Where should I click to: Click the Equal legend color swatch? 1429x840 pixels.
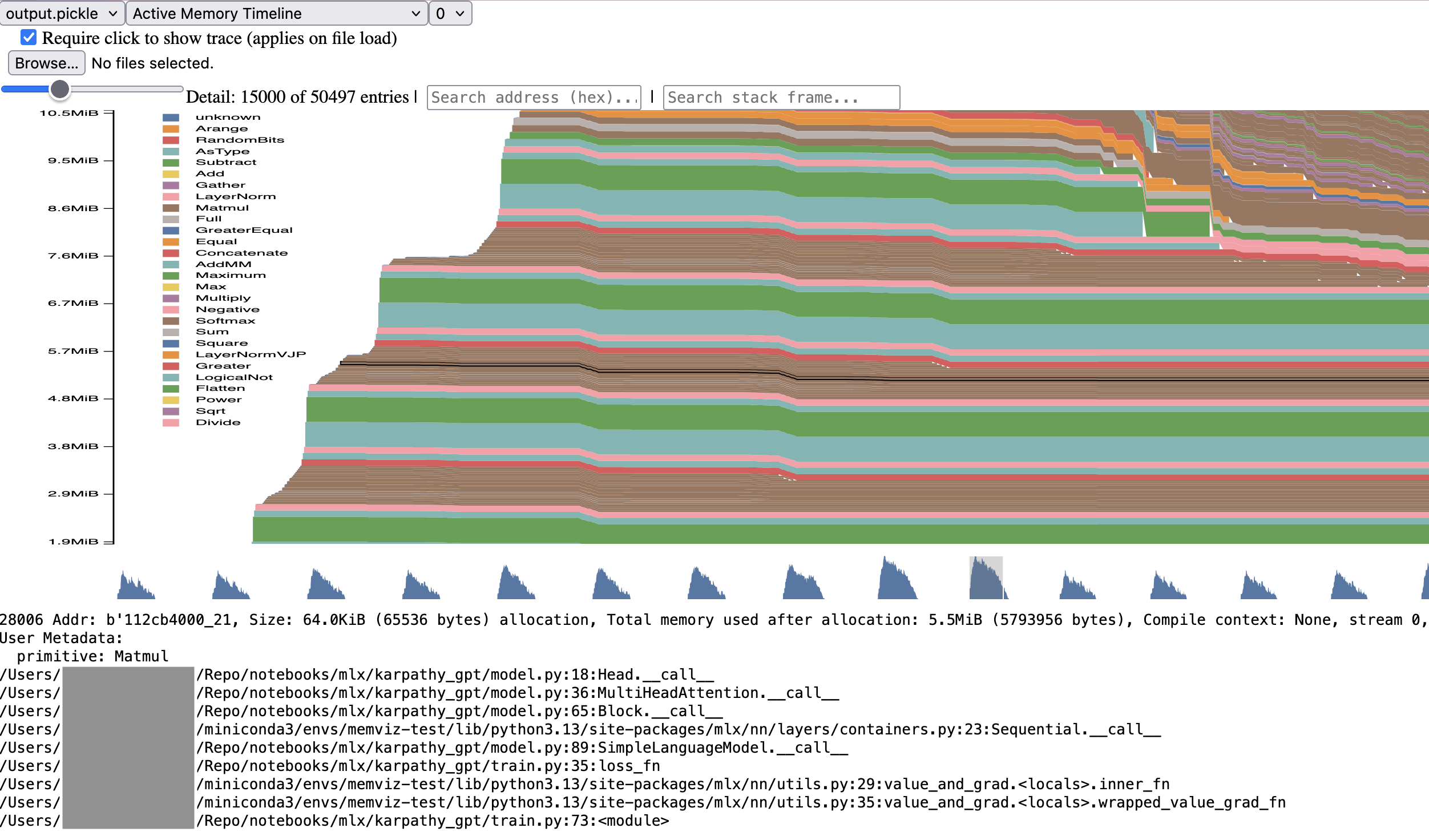click(x=171, y=242)
